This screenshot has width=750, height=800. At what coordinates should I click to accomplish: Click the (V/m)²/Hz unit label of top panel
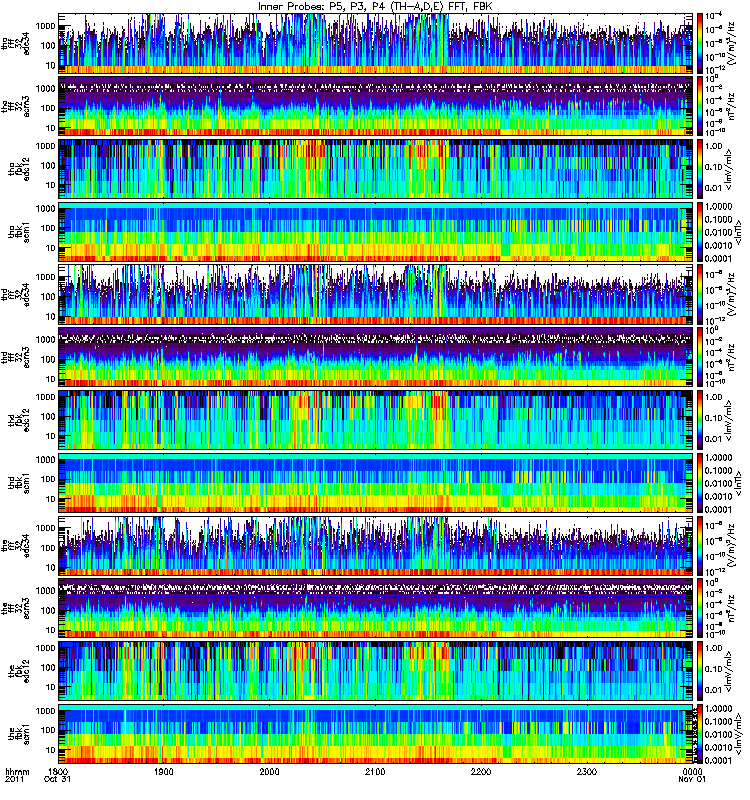734,43
